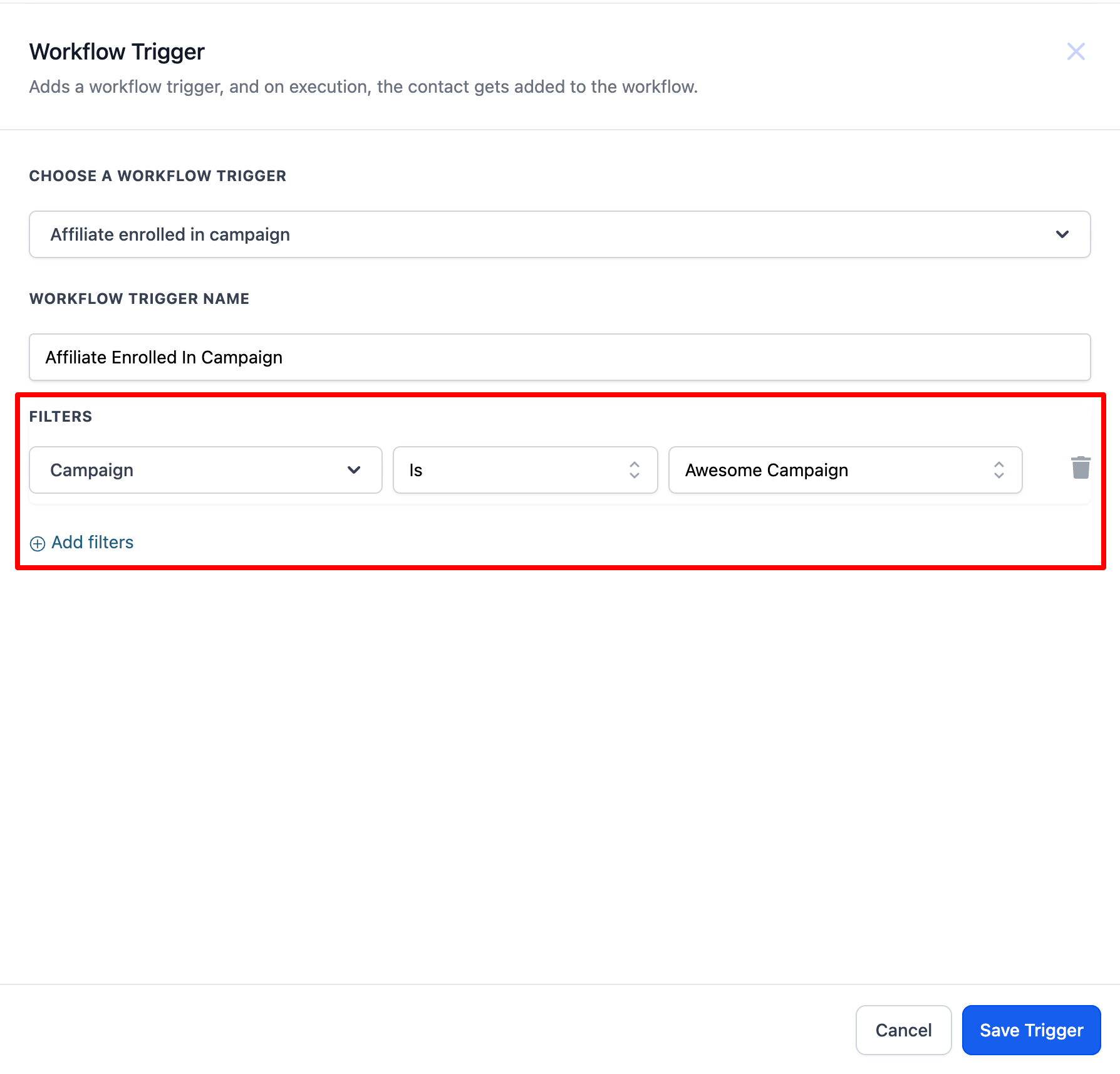Focus the Workflow Trigger Name input field
Image resolution: width=1120 pixels, height=1074 pixels.
pos(560,357)
